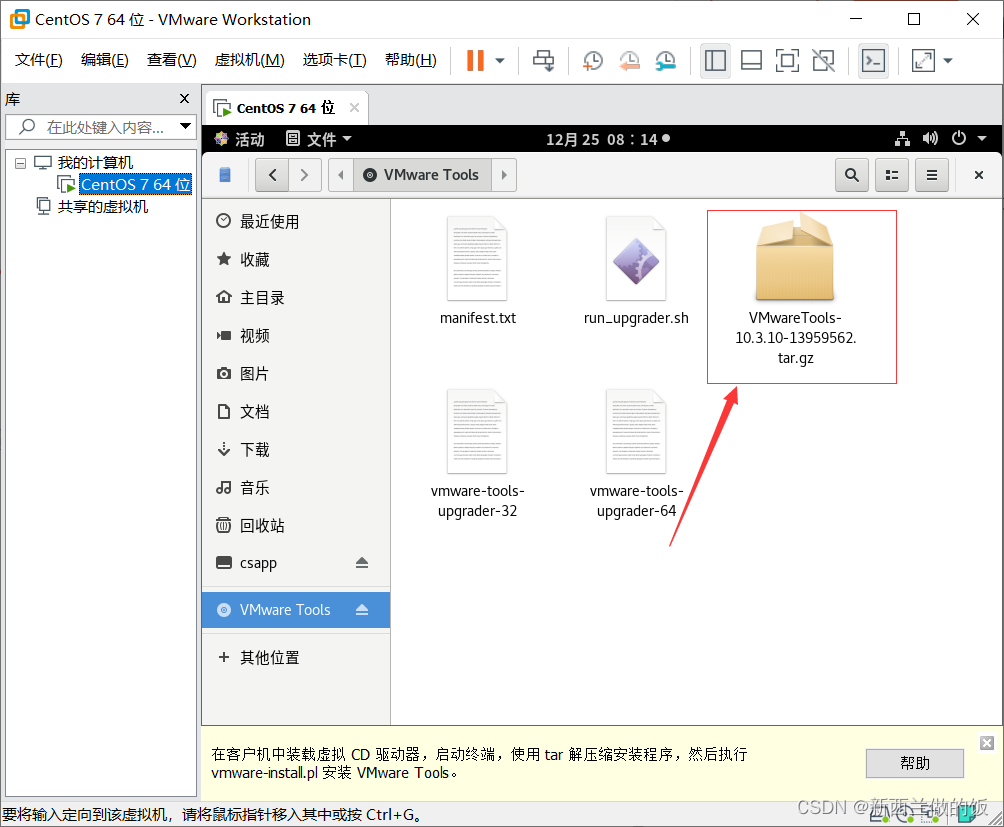Select CentOS 7 64 位 in library tree

135,184
